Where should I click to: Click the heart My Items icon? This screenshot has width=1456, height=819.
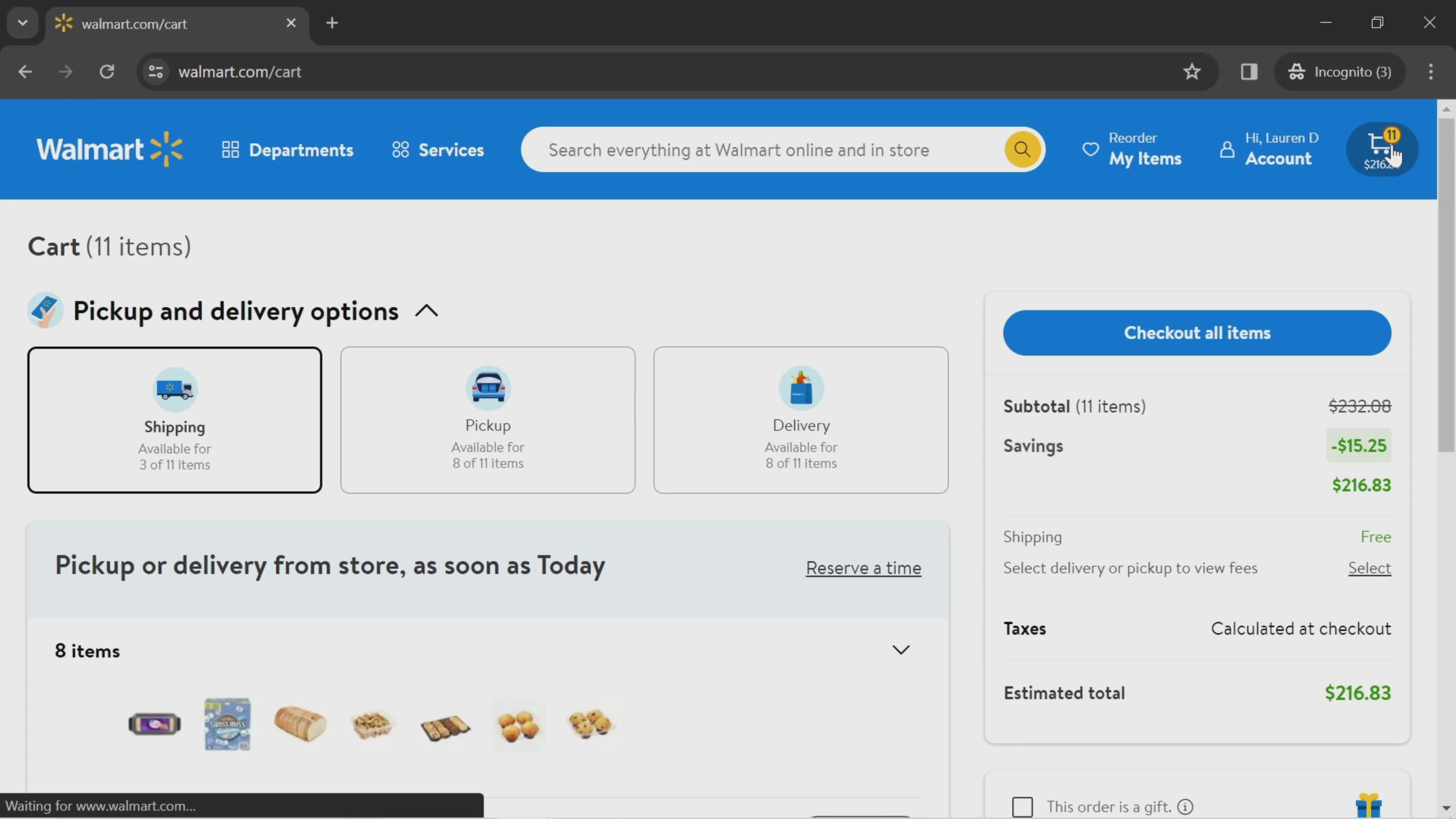click(1090, 149)
